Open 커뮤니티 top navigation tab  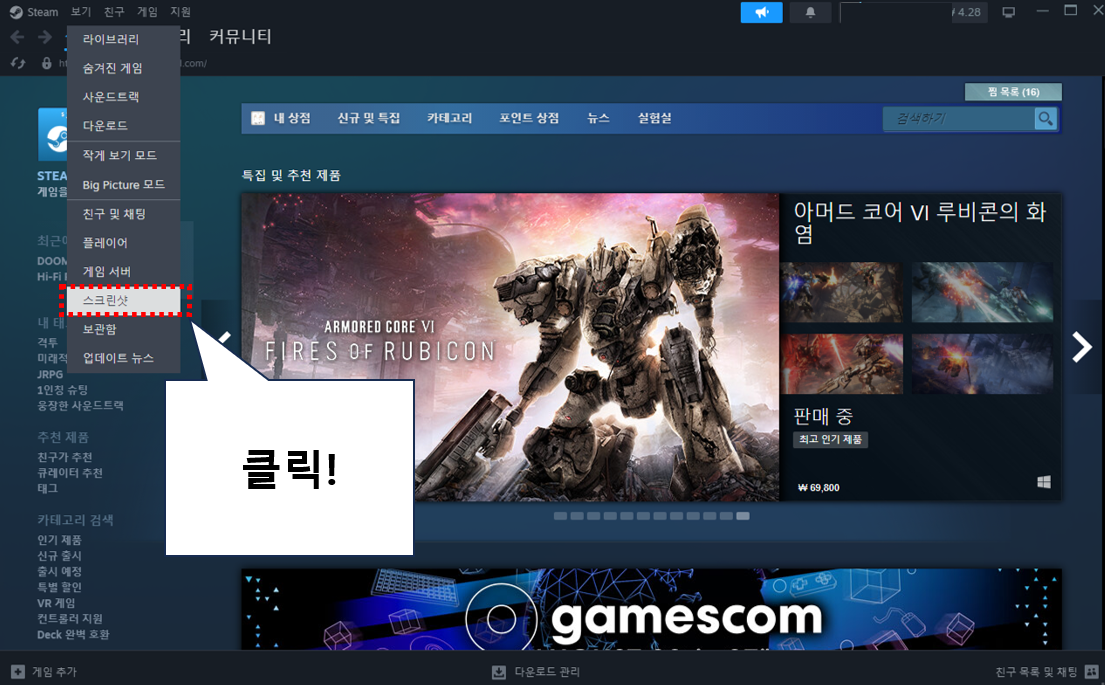pos(240,37)
